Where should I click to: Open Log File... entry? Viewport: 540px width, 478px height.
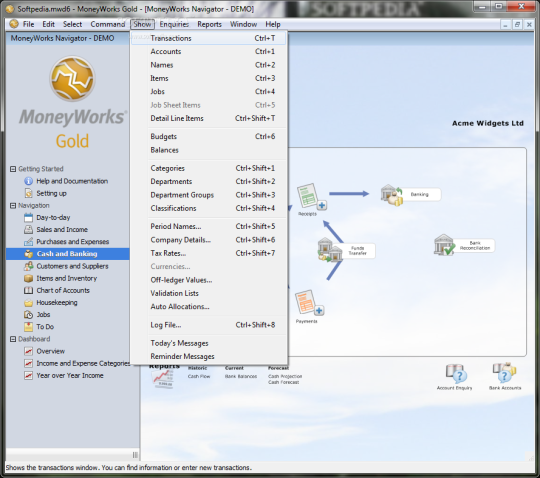(209, 325)
